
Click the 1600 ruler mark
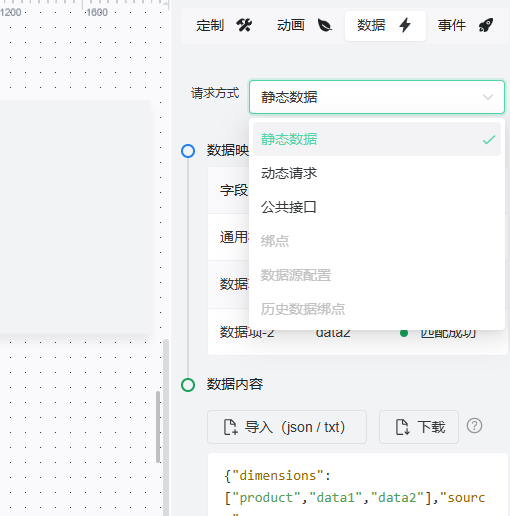click(x=97, y=13)
